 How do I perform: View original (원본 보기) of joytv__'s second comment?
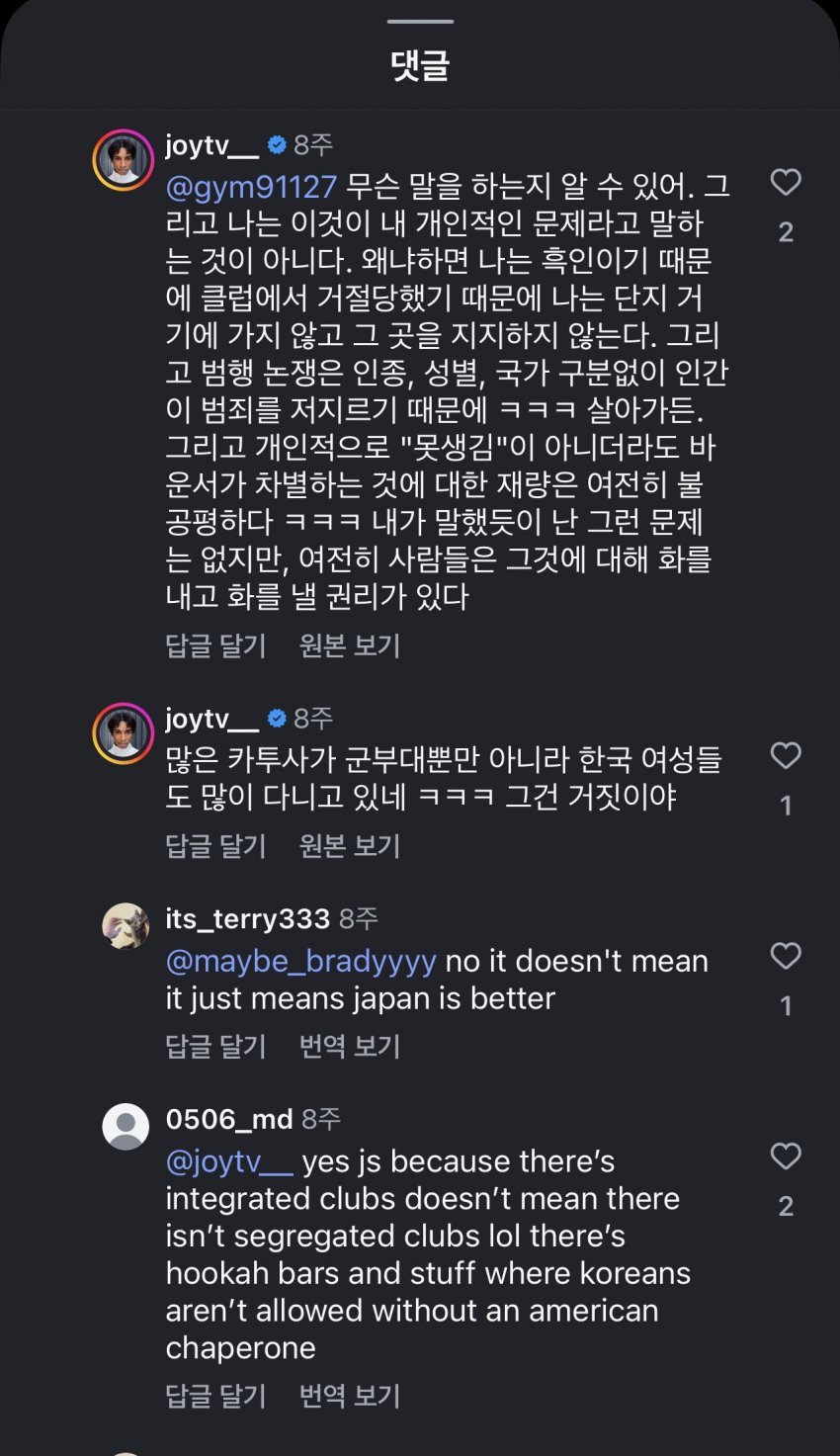click(x=350, y=846)
